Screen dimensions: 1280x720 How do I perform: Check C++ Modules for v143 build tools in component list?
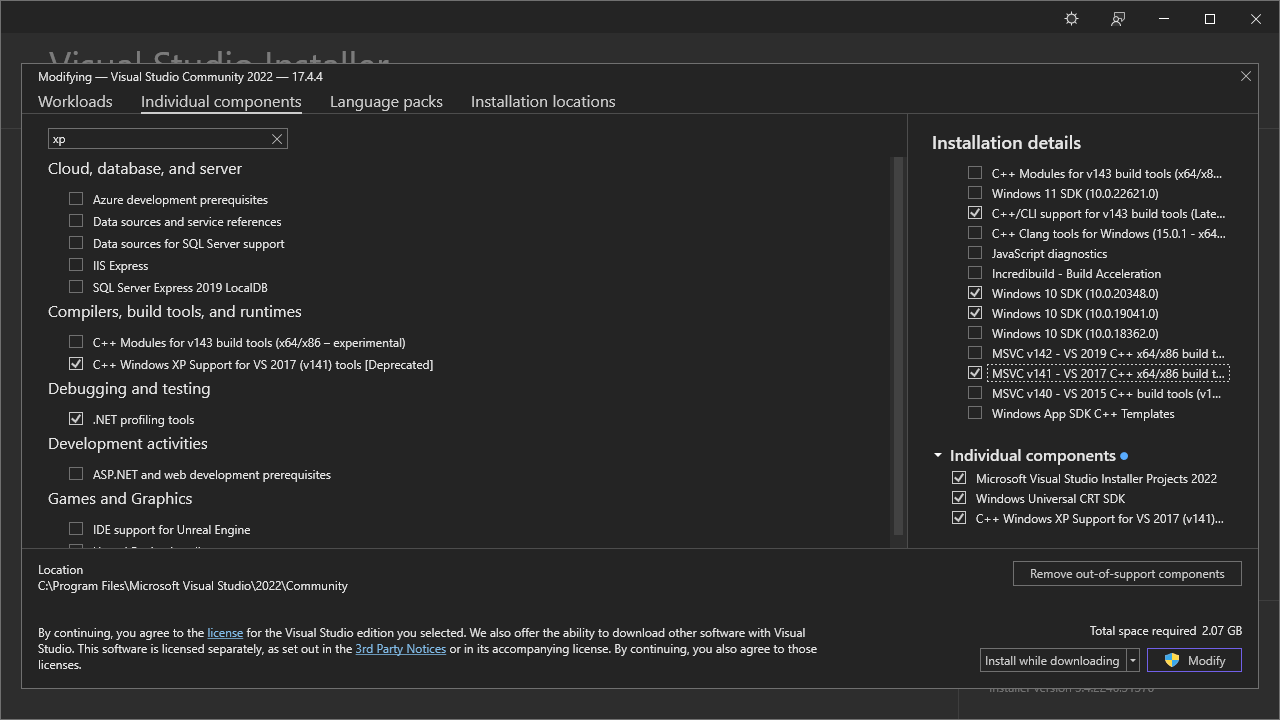click(x=76, y=342)
